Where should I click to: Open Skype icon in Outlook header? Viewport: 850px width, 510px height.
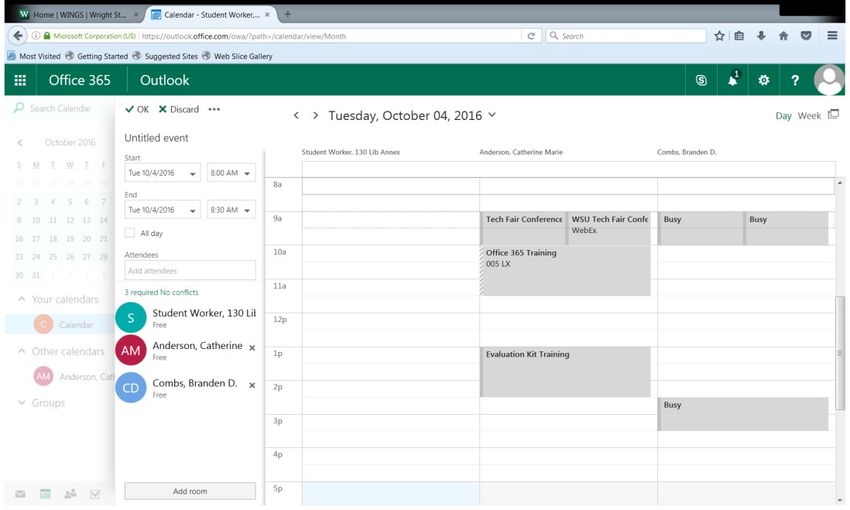tap(701, 80)
